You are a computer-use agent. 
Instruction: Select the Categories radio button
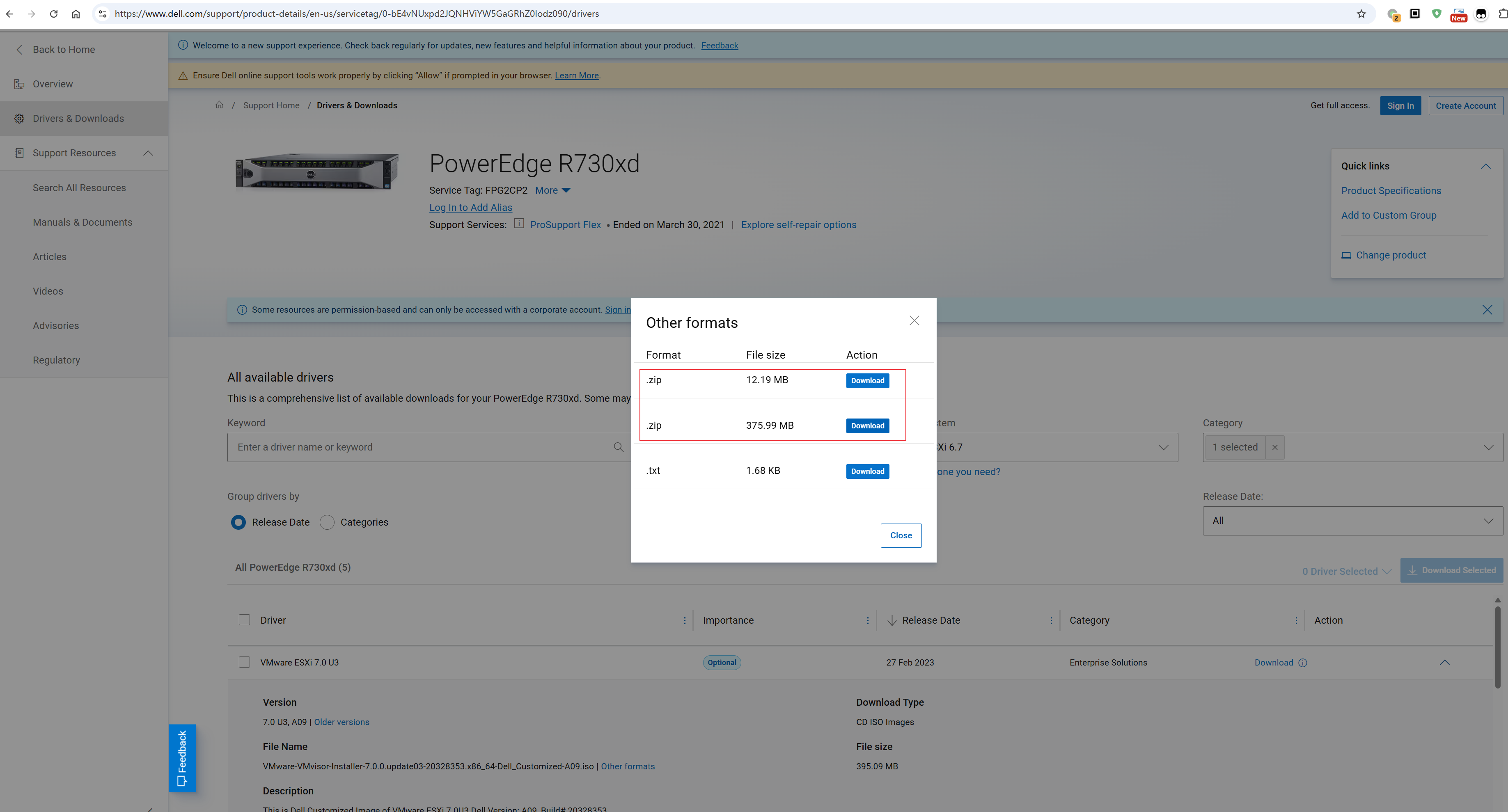click(327, 522)
